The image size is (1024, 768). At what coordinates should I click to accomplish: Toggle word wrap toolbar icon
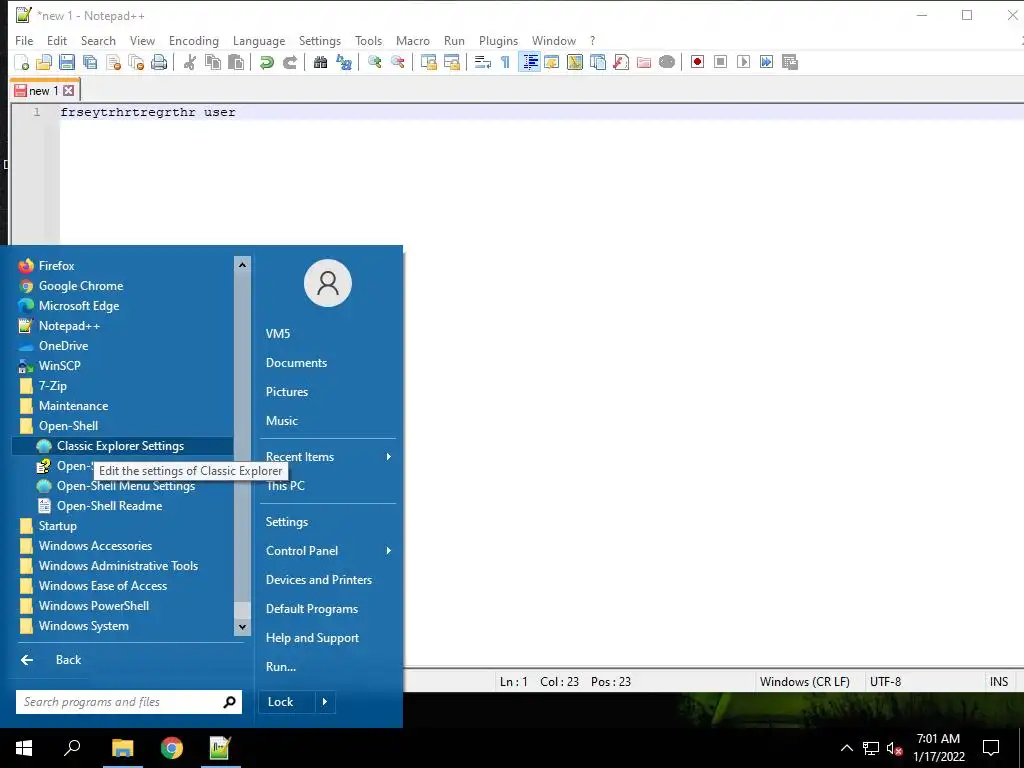483,62
